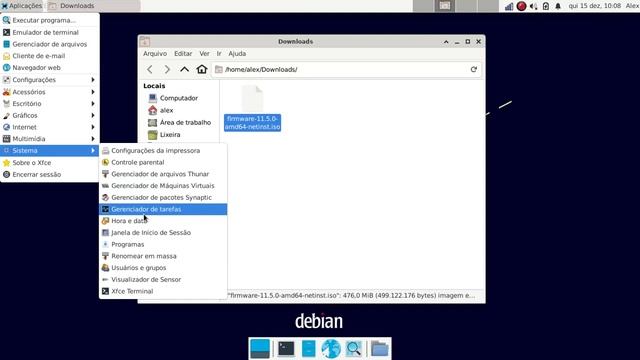Click the highlighted Sistema menu category
This screenshot has height=360, width=640.
pos(49,151)
